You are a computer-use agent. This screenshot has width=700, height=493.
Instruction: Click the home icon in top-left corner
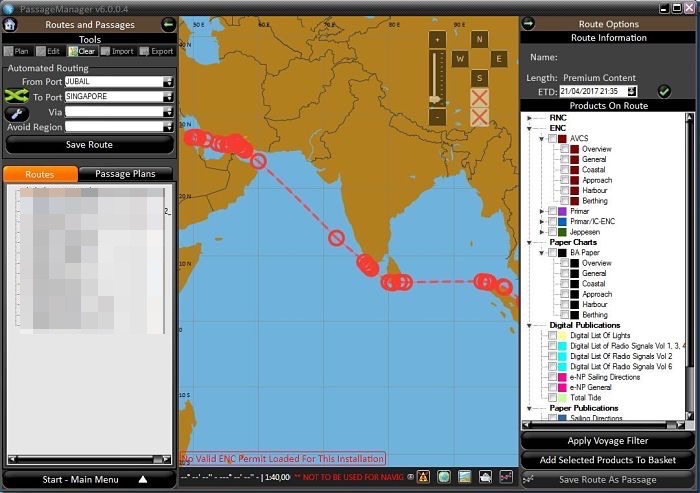[x=10, y=24]
